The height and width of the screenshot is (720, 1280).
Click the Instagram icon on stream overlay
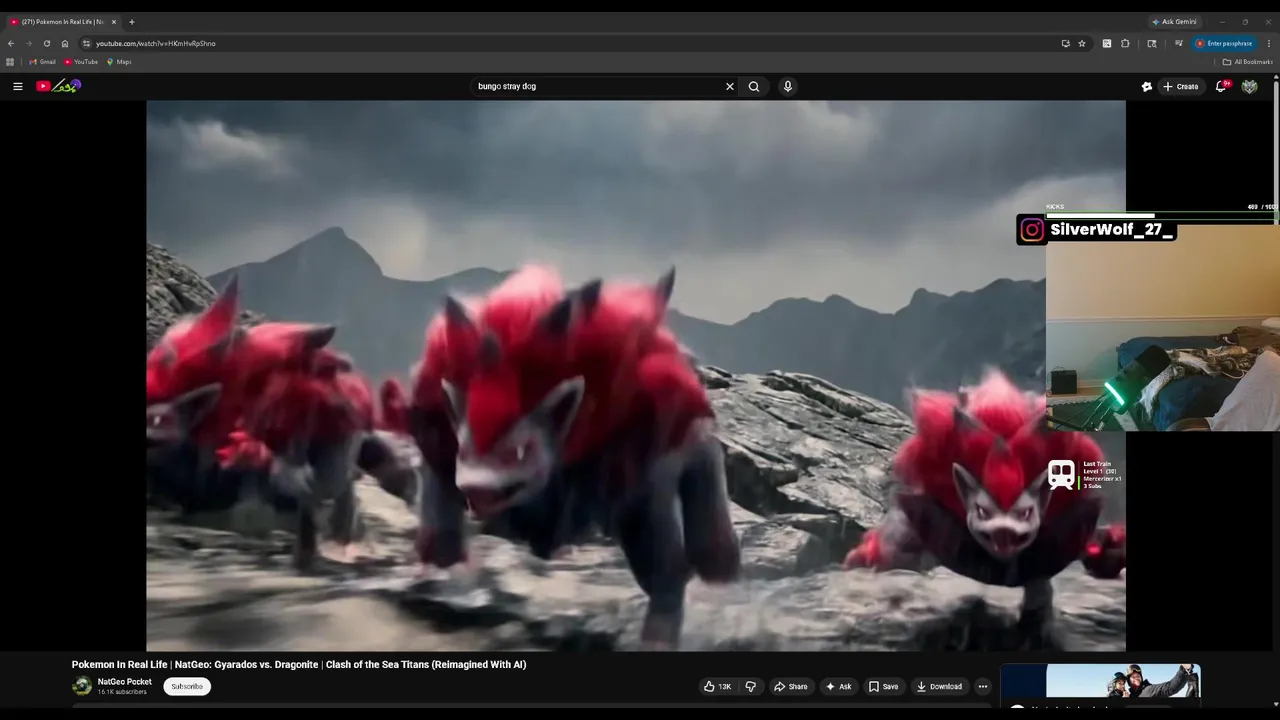coord(1032,230)
